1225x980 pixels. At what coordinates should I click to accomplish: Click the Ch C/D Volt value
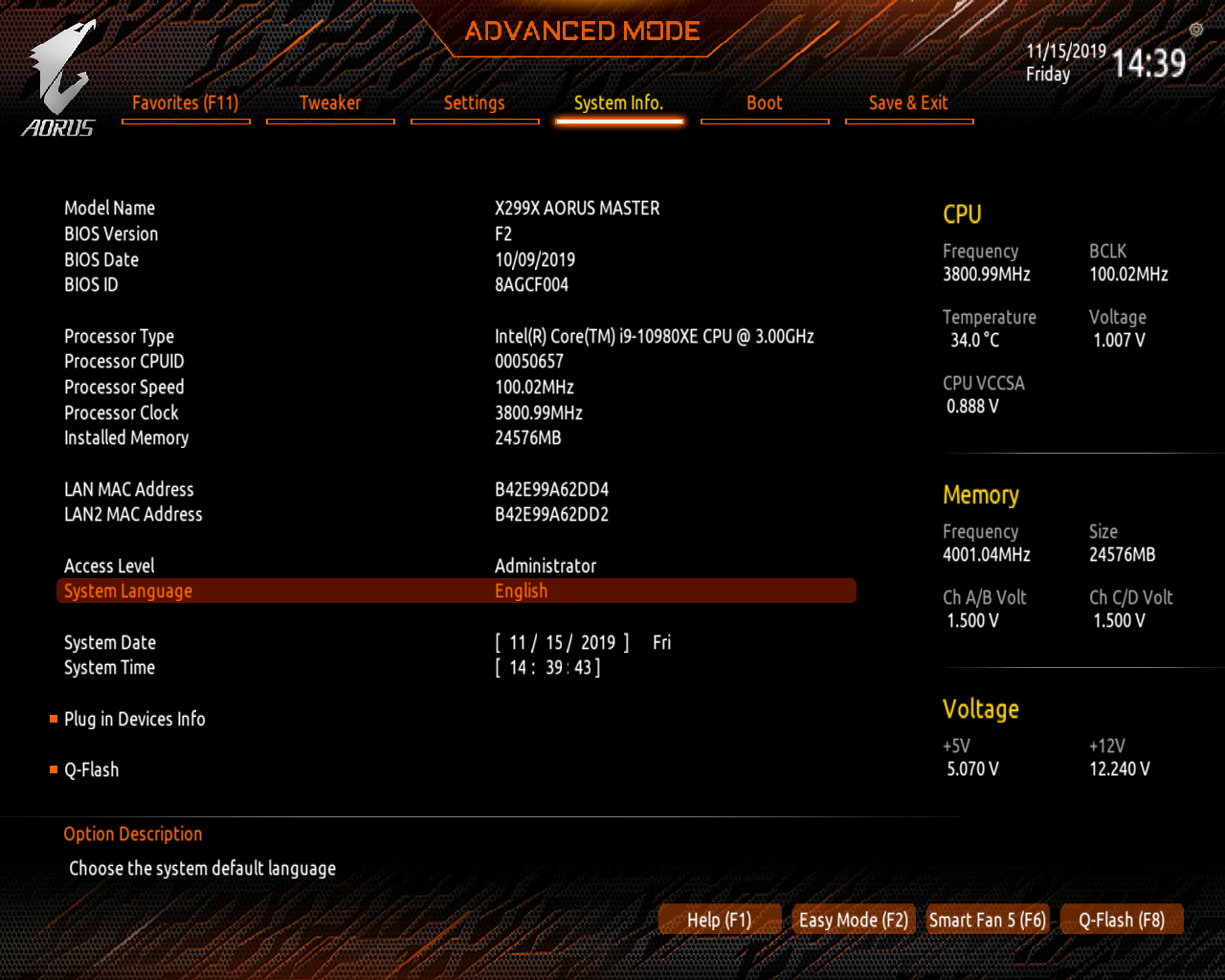click(1119, 620)
